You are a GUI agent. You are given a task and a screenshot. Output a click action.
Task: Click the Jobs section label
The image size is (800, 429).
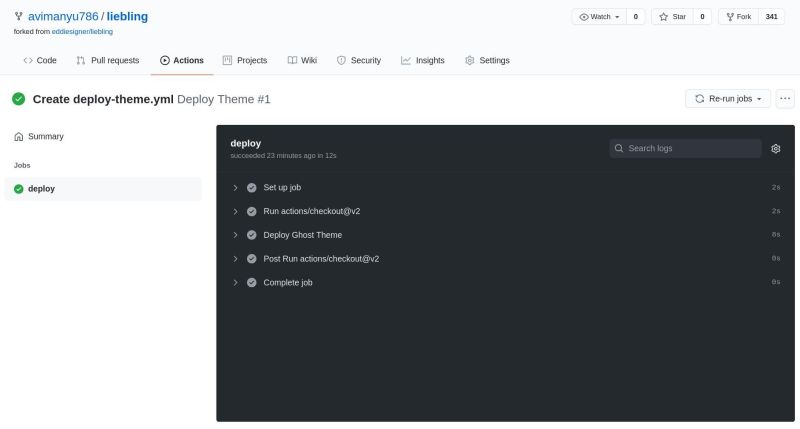pos(22,165)
